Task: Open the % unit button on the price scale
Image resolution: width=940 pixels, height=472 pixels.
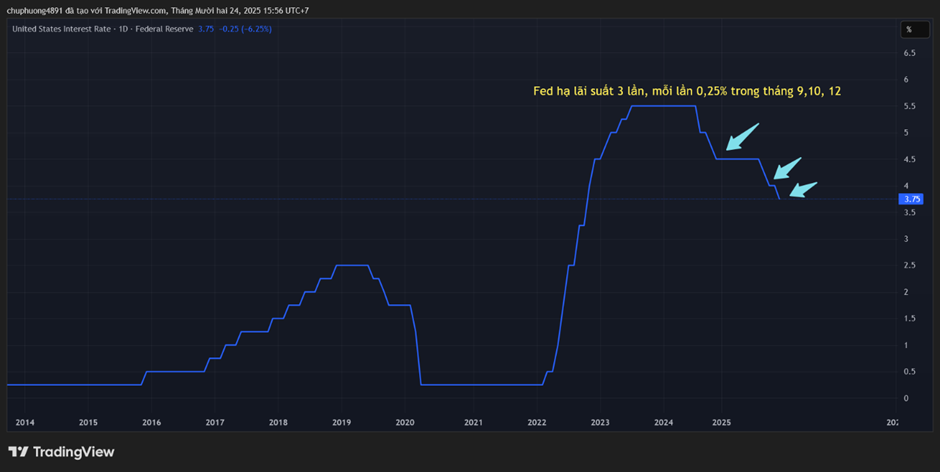Action: pos(909,29)
